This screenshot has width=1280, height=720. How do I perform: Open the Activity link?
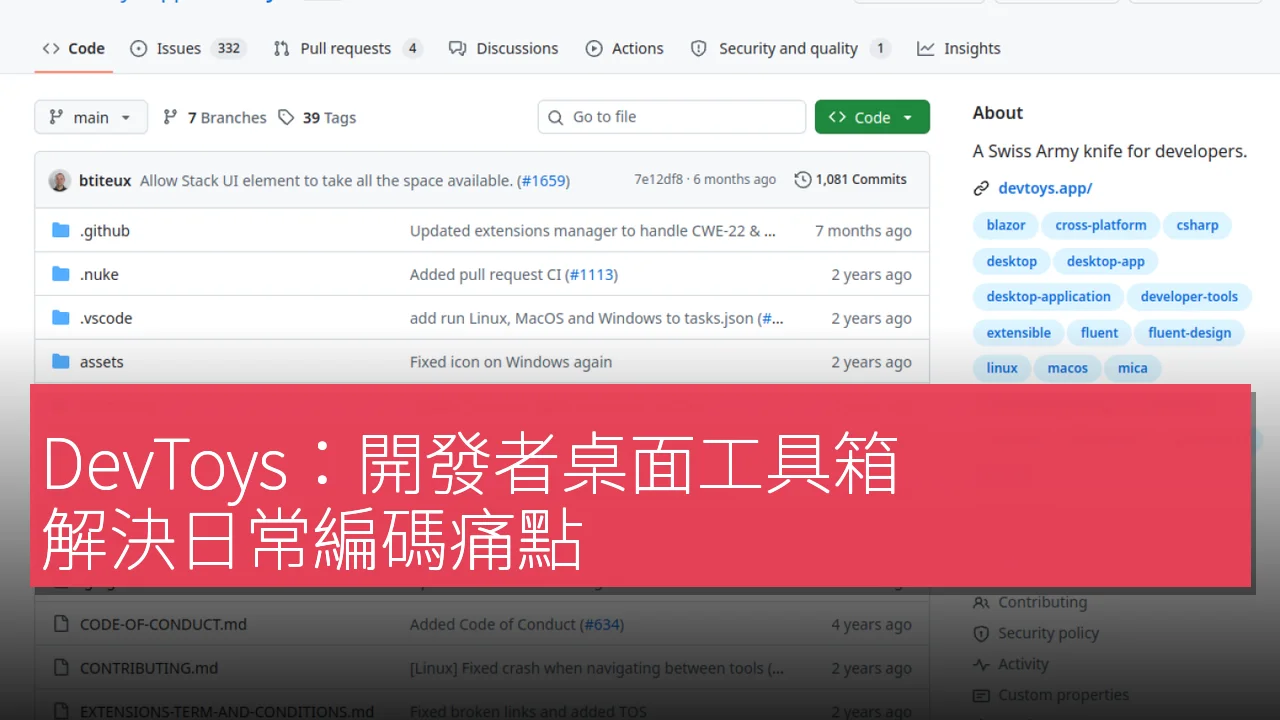[1011, 664]
